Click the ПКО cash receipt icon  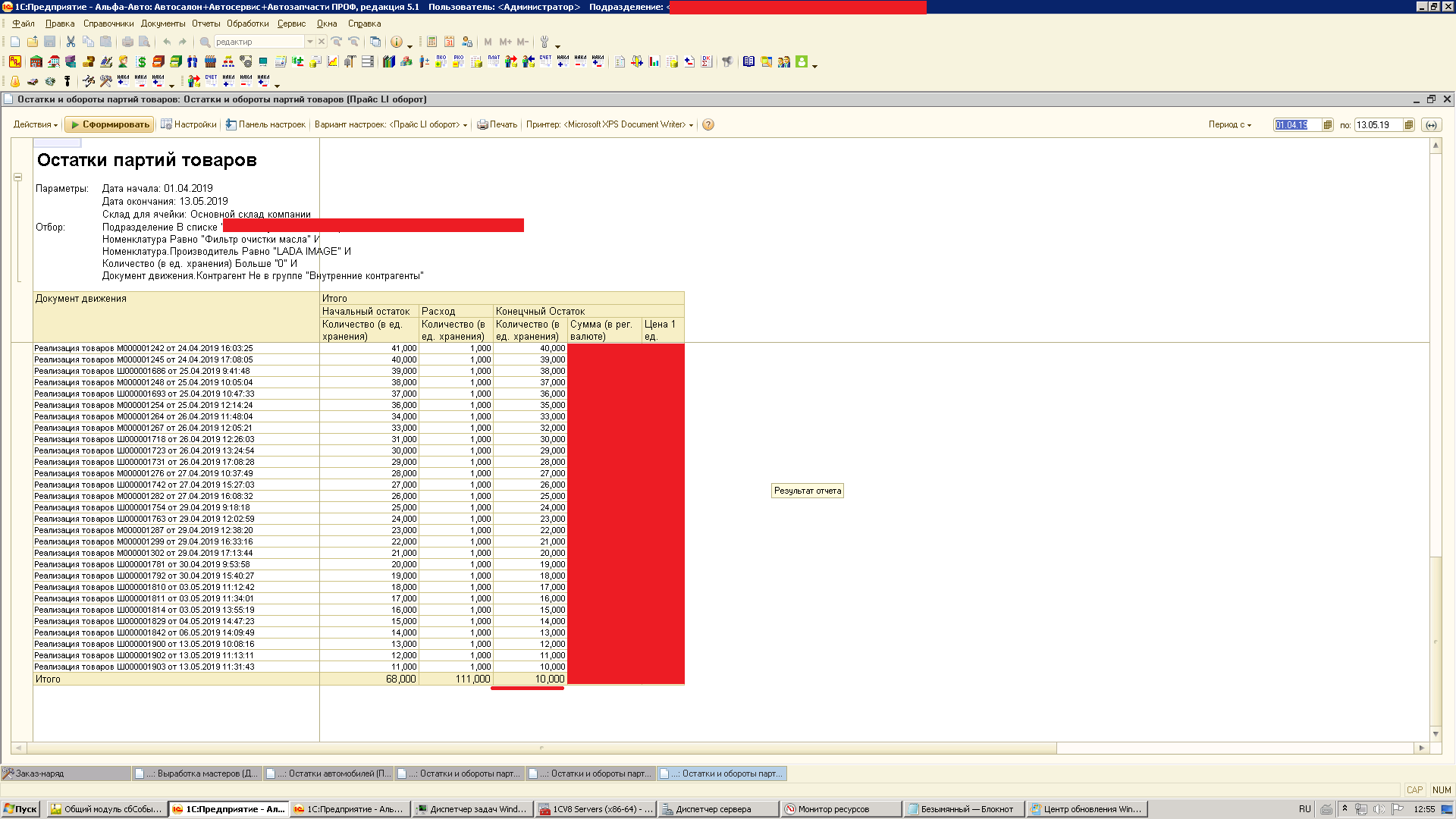click(441, 61)
